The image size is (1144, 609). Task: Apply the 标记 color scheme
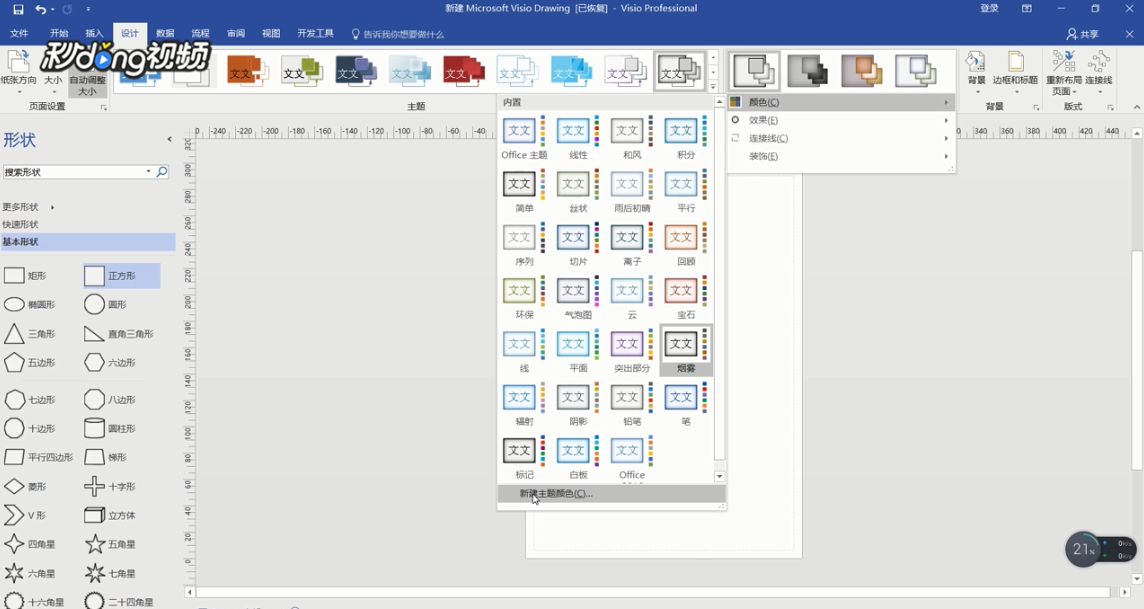point(524,457)
